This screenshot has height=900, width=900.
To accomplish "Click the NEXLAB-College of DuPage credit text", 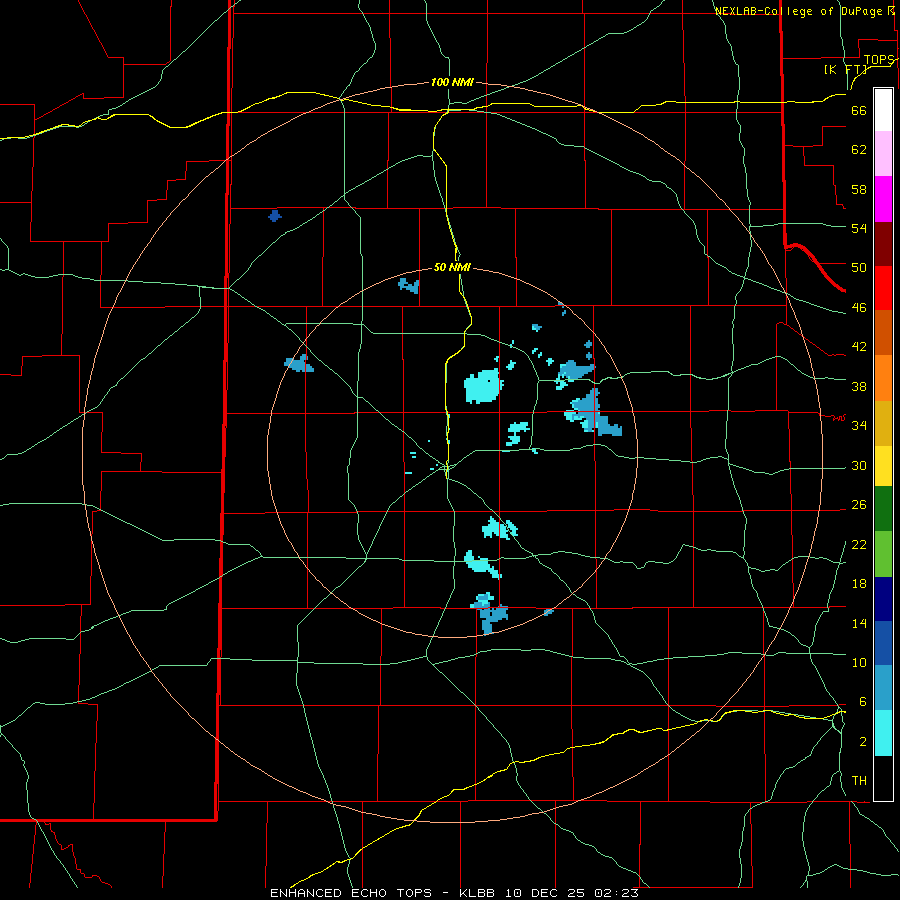I will point(798,11).
